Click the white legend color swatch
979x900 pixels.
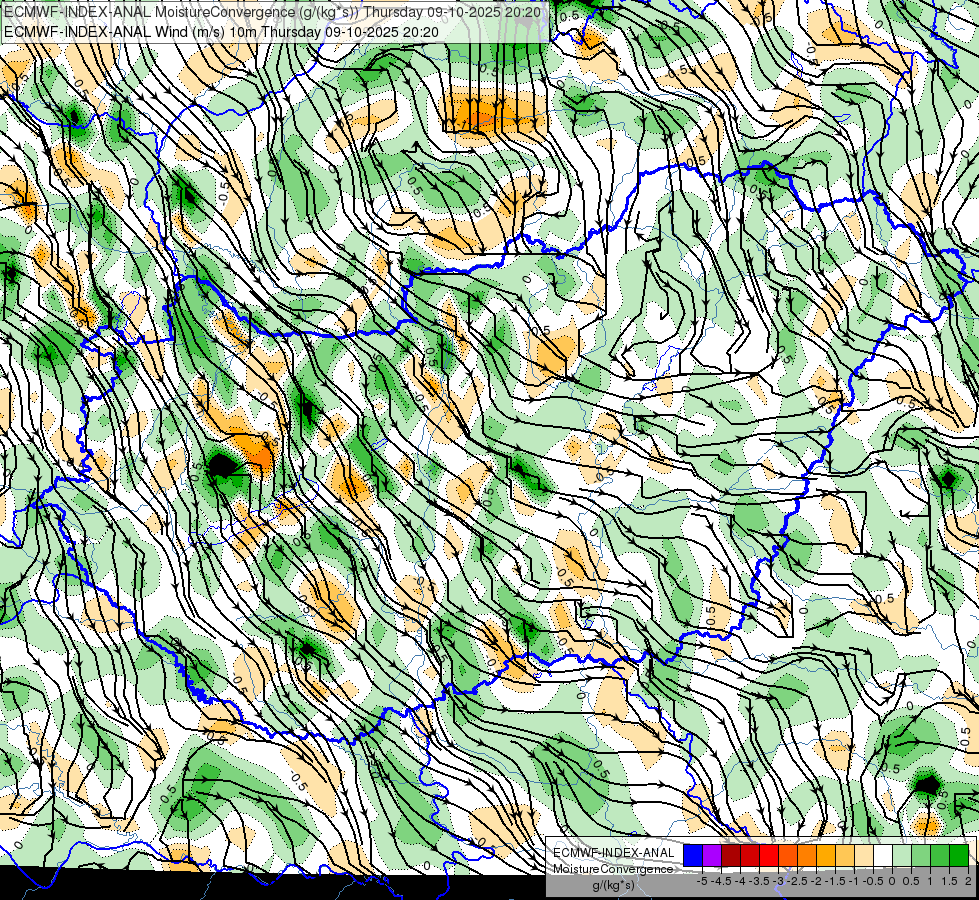point(883,855)
